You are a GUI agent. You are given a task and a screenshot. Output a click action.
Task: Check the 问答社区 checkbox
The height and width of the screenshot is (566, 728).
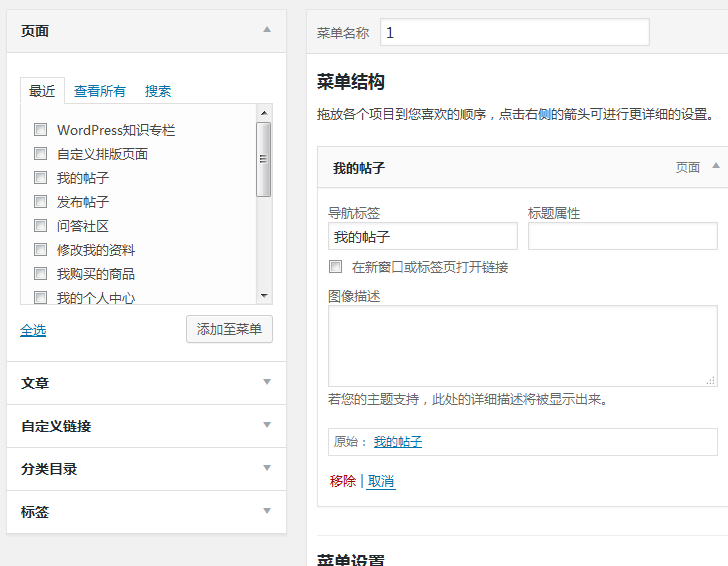coord(41,226)
